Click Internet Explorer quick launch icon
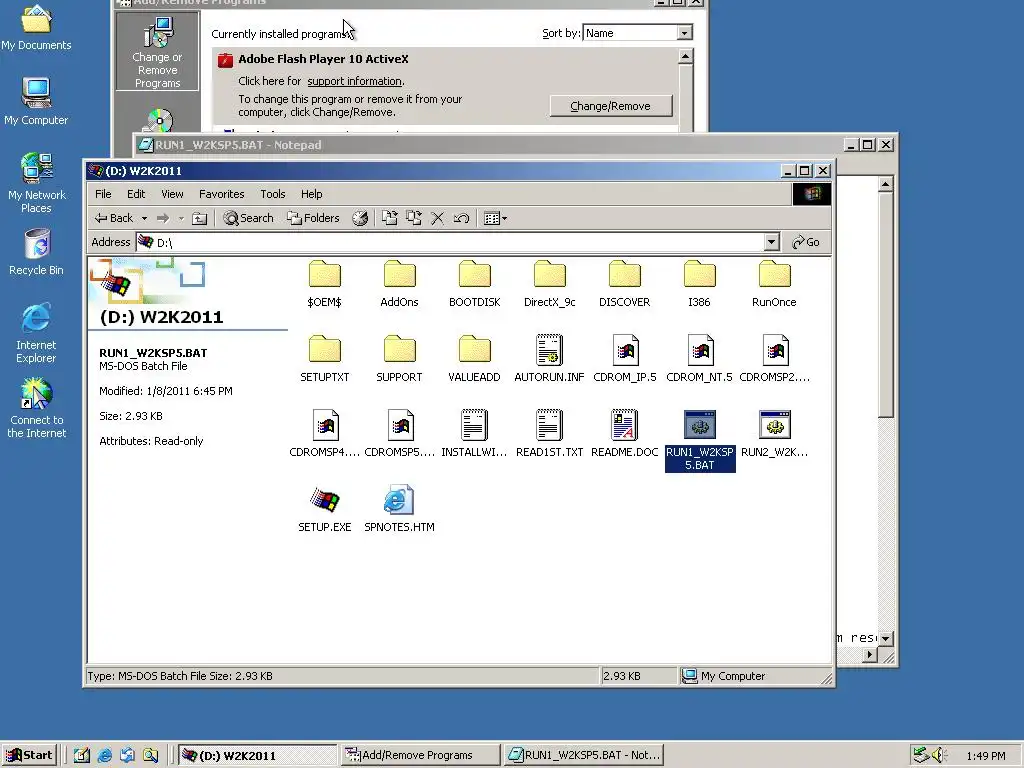 click(x=104, y=756)
